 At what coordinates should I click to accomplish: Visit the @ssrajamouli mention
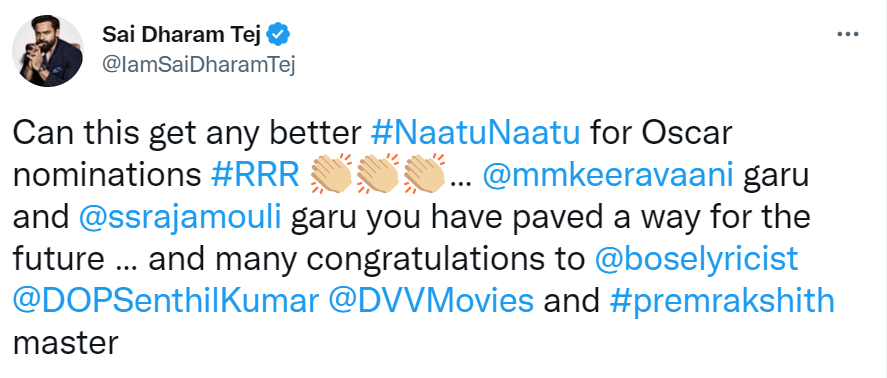(180, 217)
